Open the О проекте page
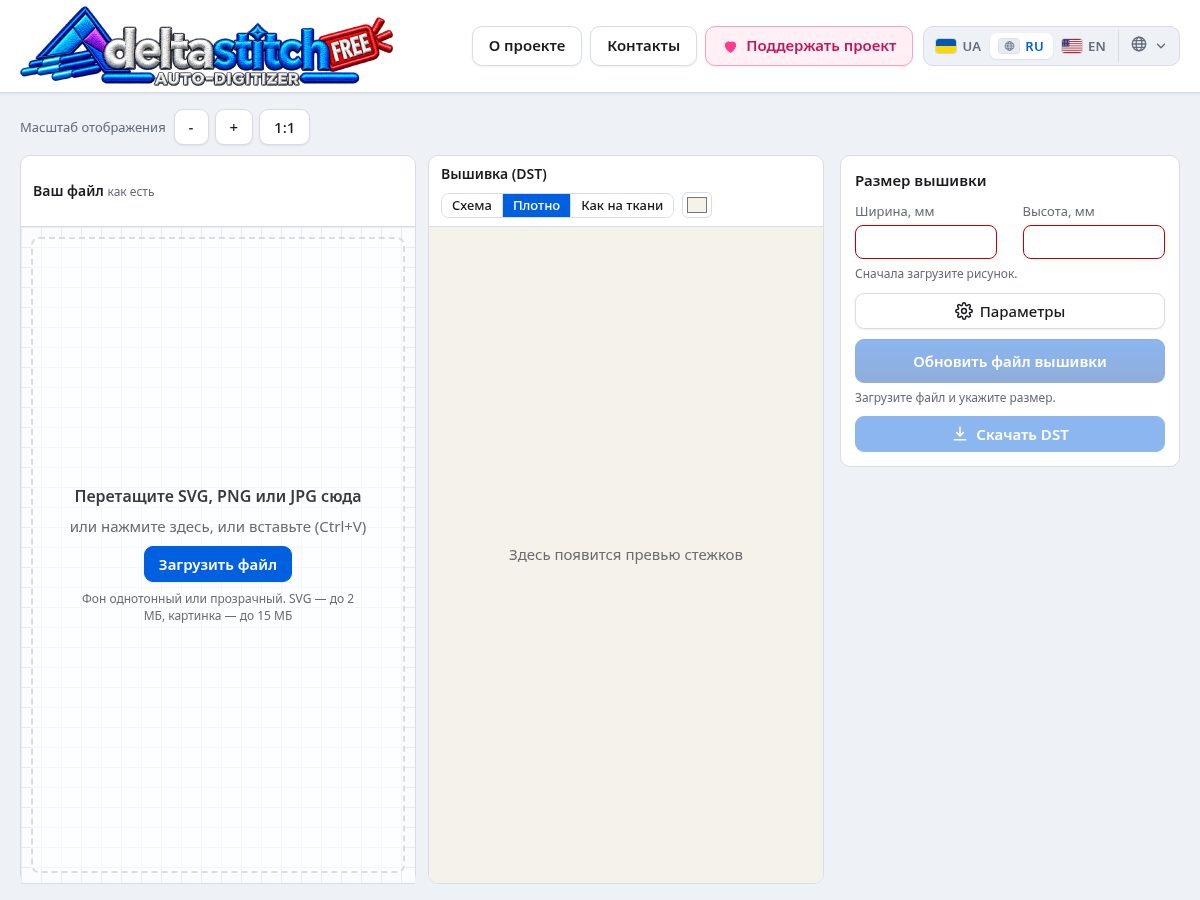The width and height of the screenshot is (1200, 900). [x=527, y=46]
